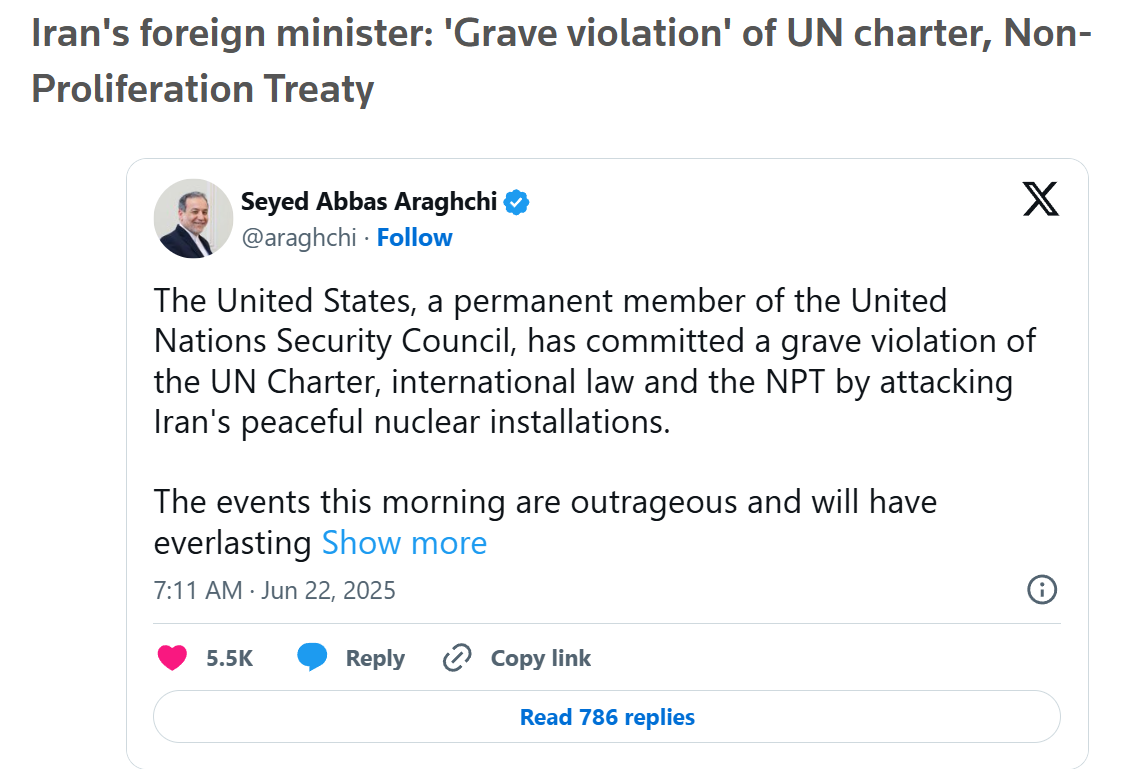
Task: Click the X logo in tweet corner
Action: [x=1040, y=198]
